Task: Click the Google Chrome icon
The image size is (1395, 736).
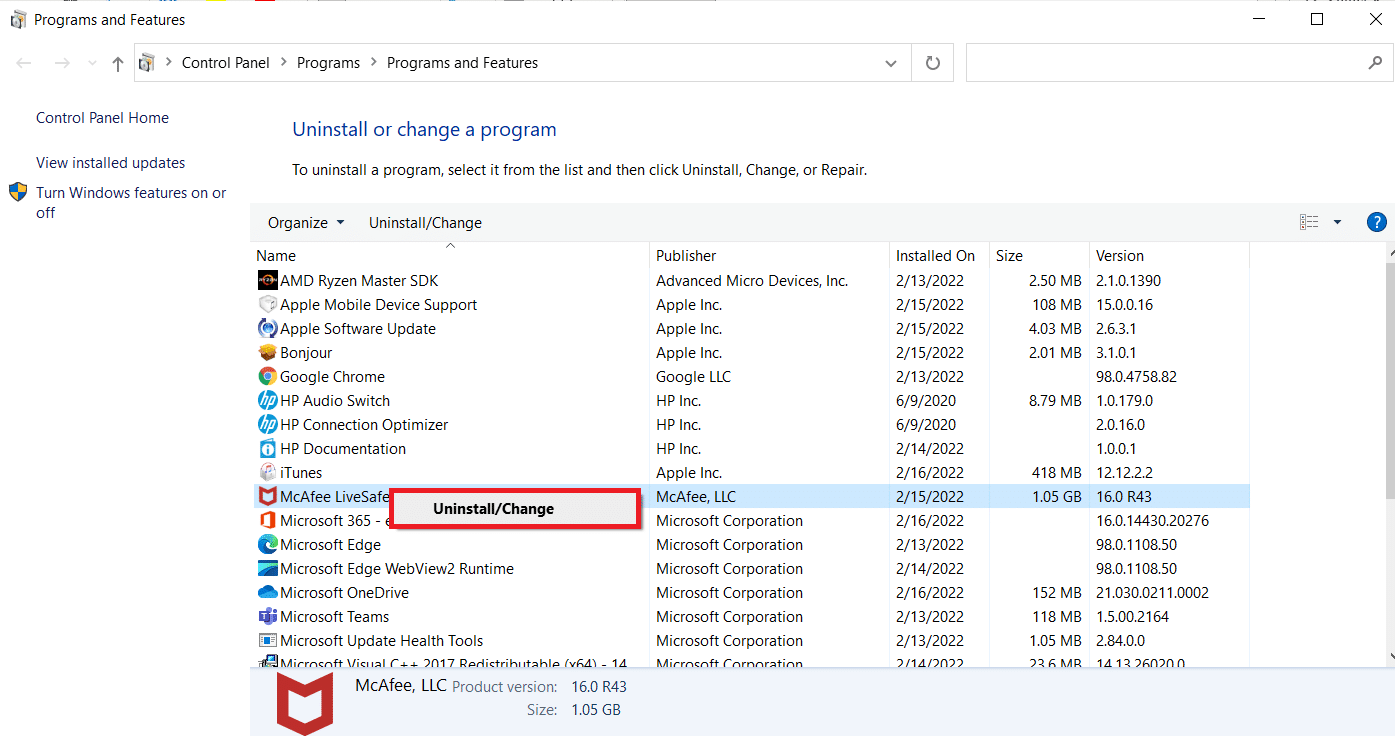Action: tap(267, 377)
